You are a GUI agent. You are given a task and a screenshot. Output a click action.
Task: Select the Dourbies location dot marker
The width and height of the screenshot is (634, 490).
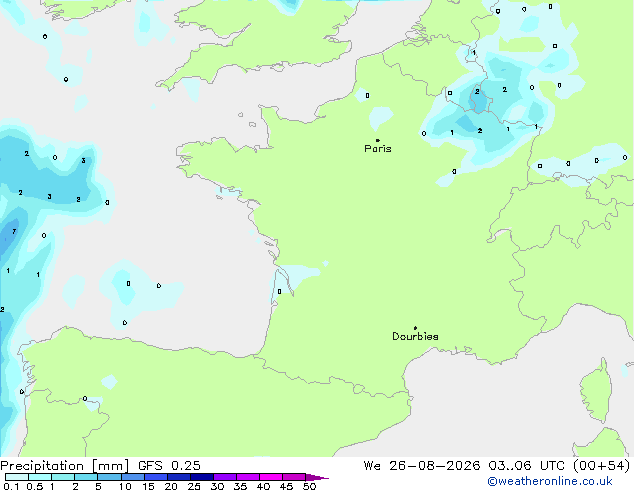[415, 328]
